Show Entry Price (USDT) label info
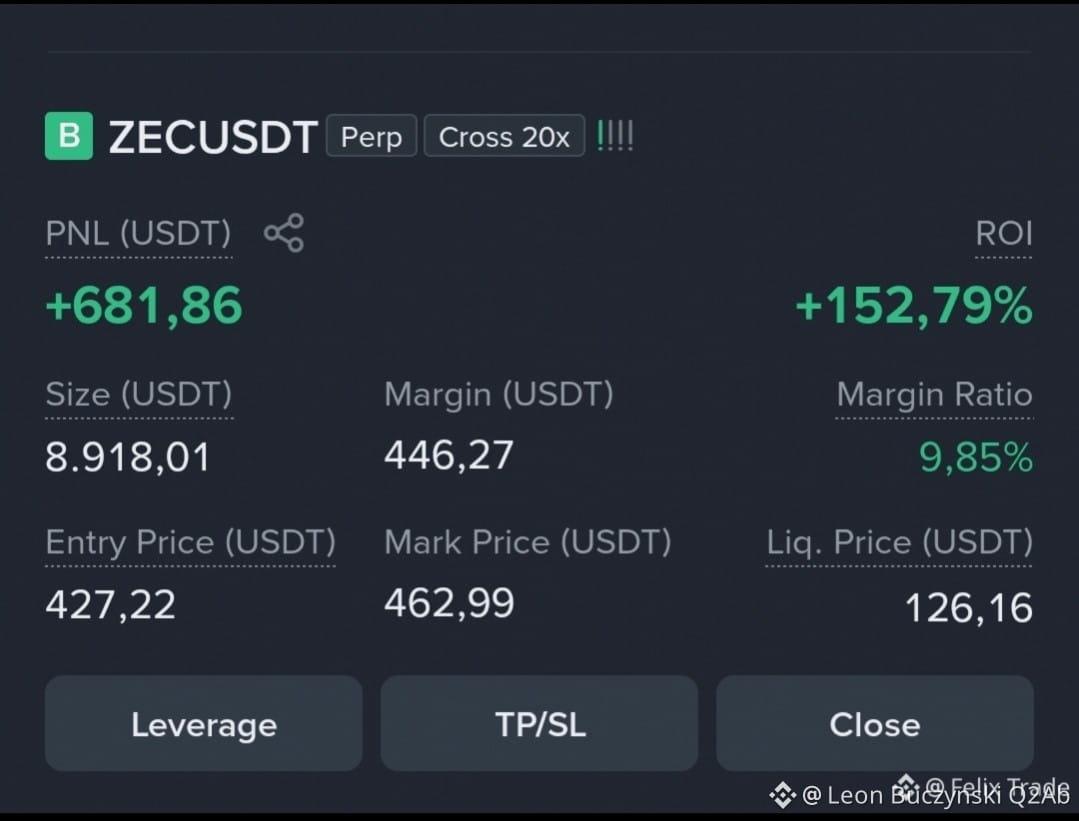 coord(191,542)
